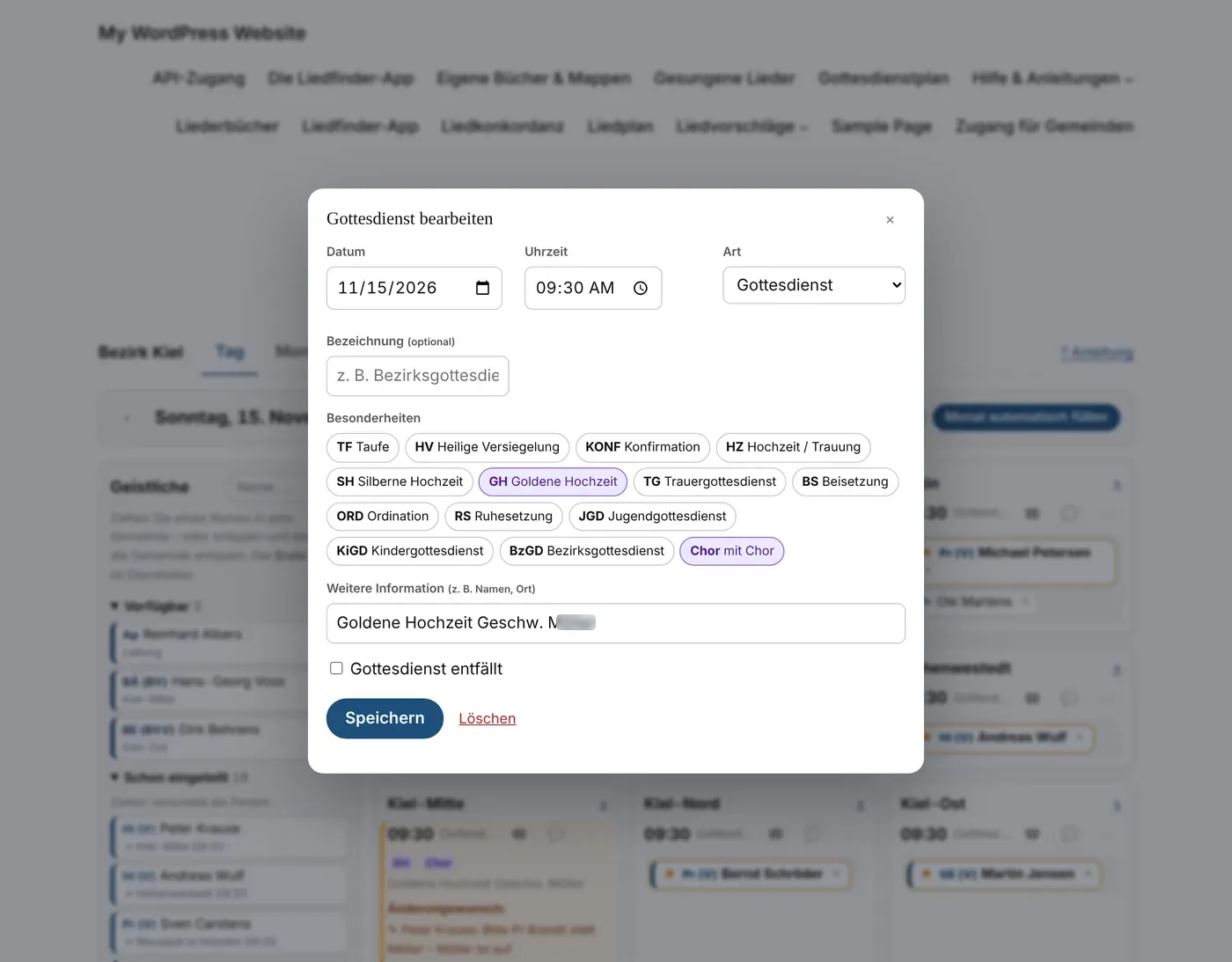Enable the RS Ruhesetzung chip
The width and height of the screenshot is (1232, 962).
click(503, 516)
